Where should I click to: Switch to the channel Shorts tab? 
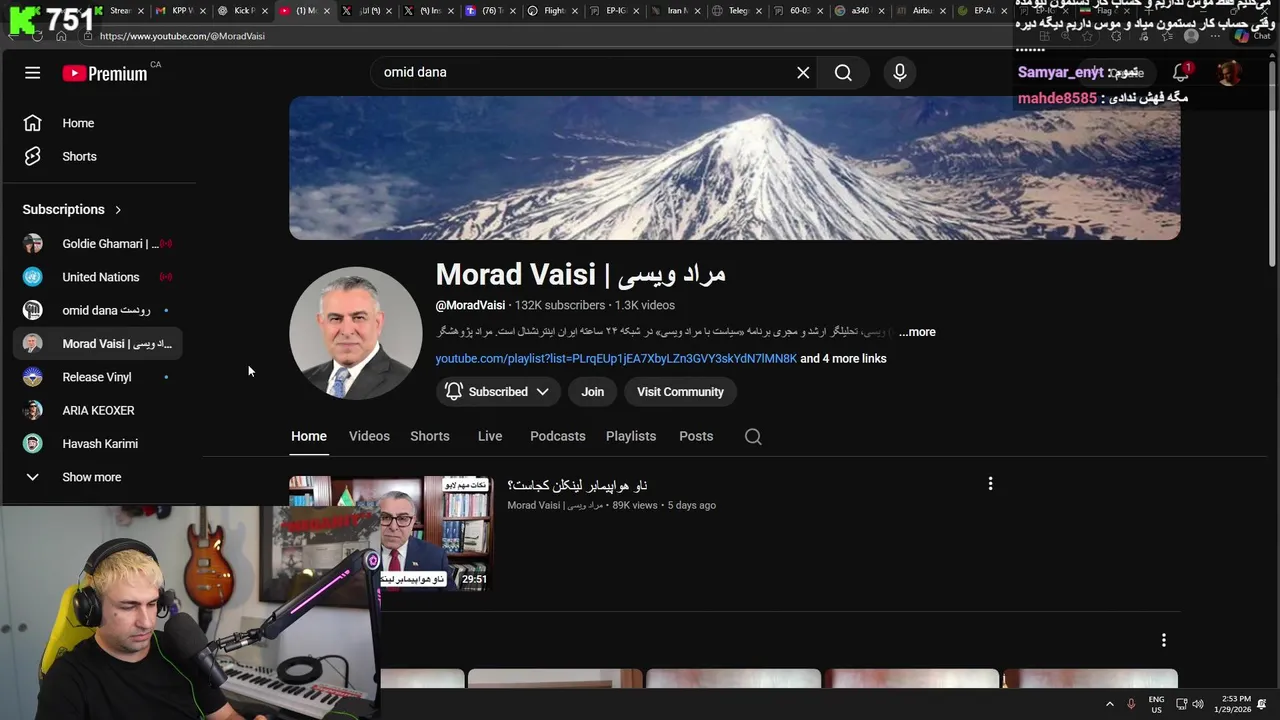[430, 436]
